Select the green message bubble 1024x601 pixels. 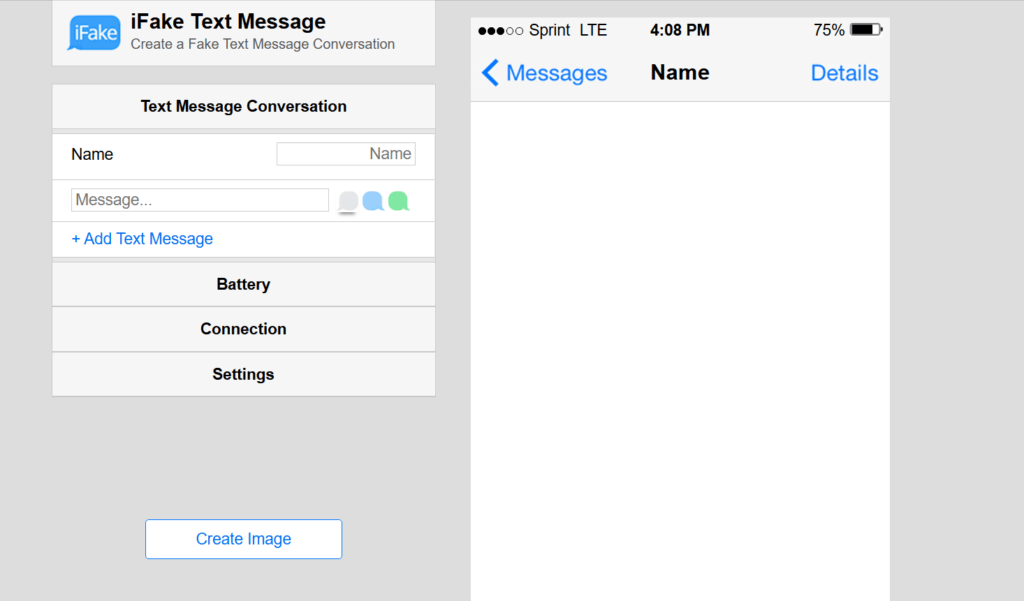(x=398, y=201)
